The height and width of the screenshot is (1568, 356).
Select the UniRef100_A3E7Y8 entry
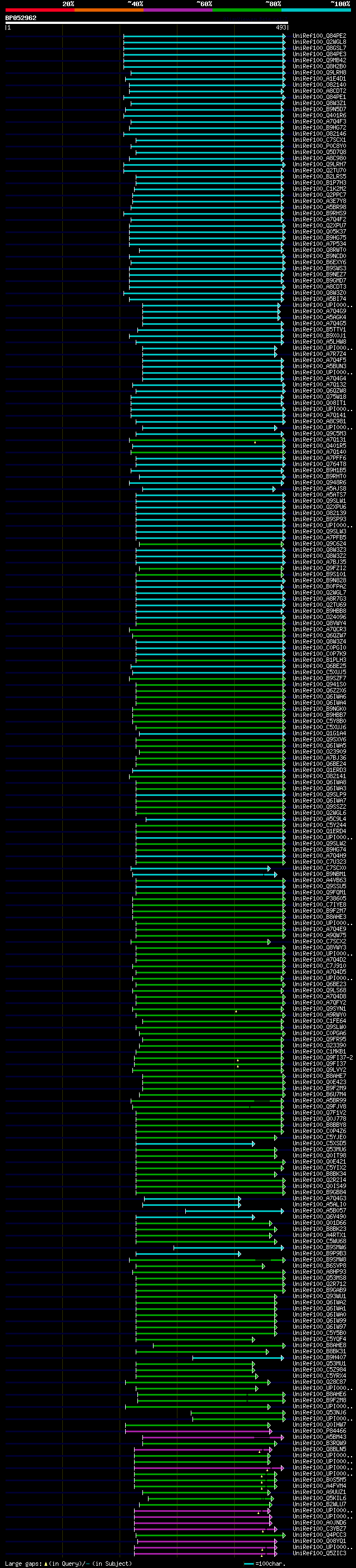[319, 201]
